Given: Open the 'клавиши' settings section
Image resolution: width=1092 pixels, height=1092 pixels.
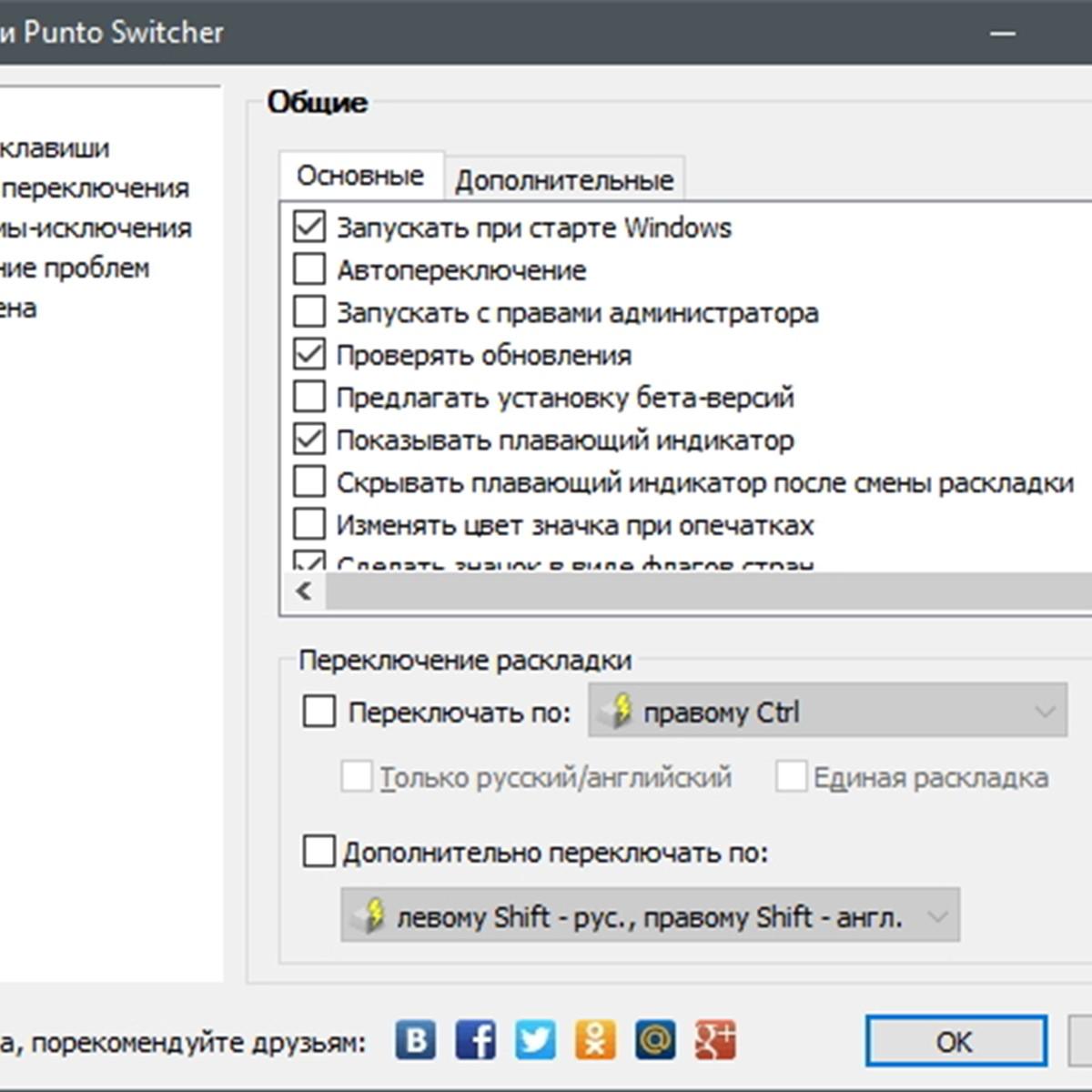Looking at the screenshot, I should click(55, 147).
